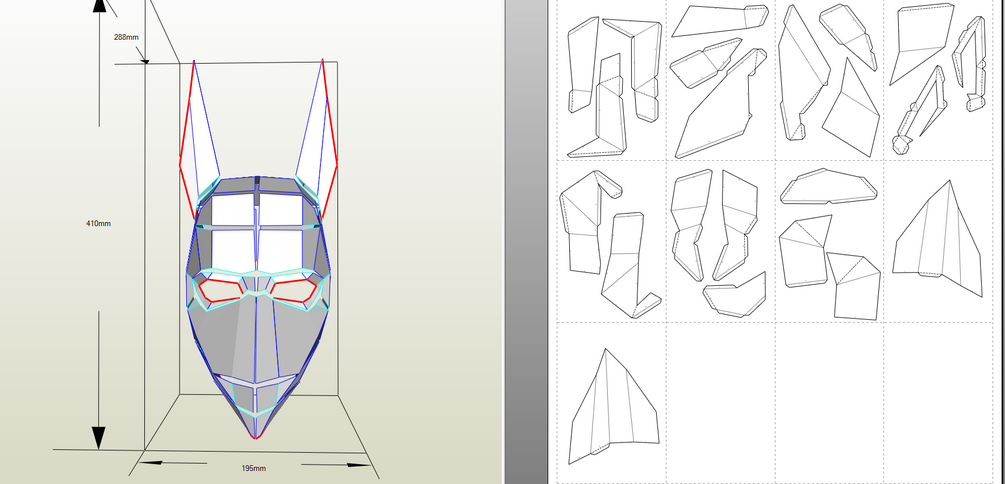Image resolution: width=1005 pixels, height=484 pixels.
Task: Select the upper-left white forehead panel of mask
Action: (x=231, y=210)
